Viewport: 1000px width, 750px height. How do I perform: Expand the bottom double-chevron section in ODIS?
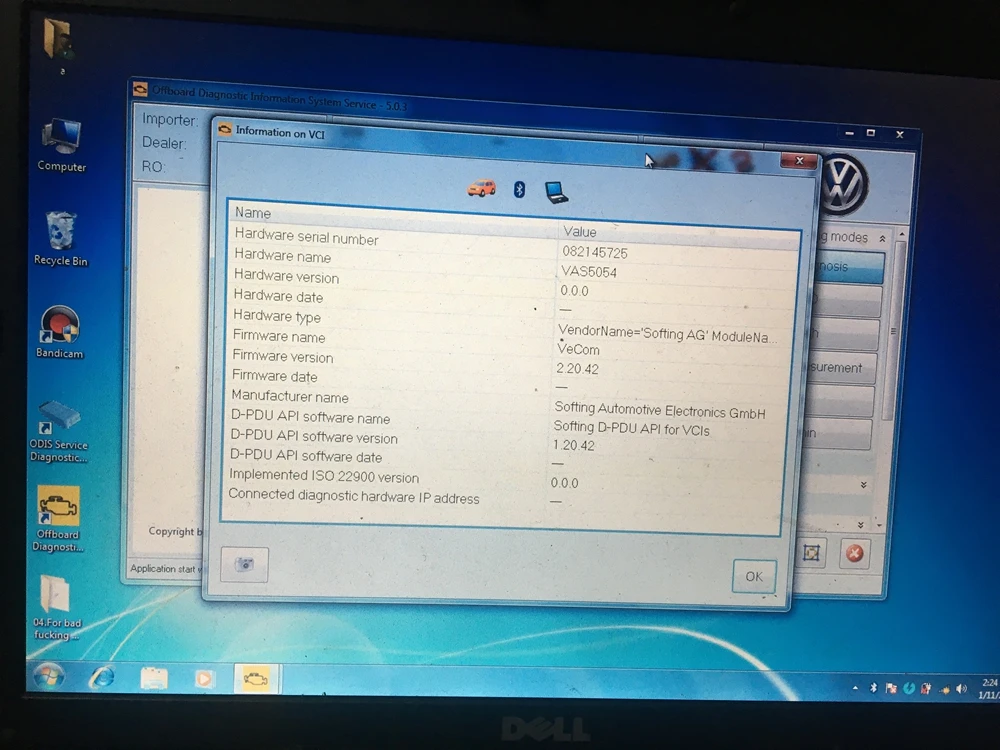coord(860,525)
